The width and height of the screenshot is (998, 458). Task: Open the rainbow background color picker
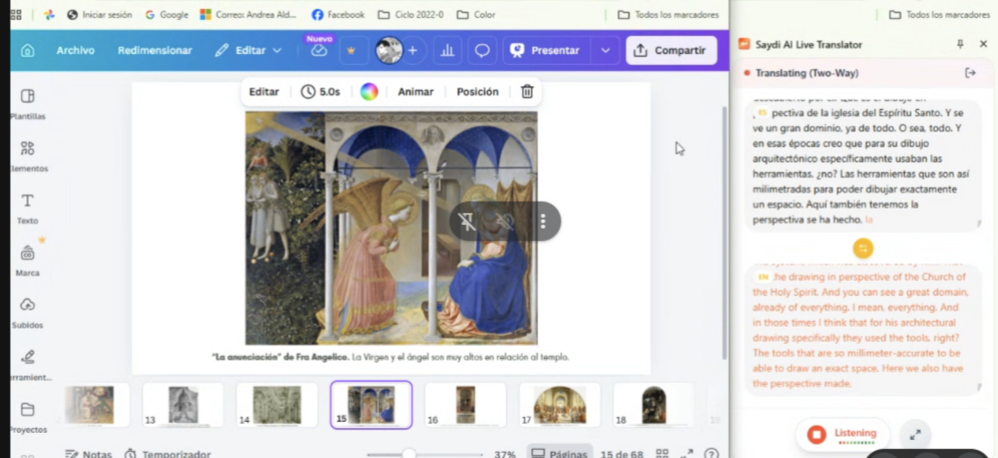point(369,92)
